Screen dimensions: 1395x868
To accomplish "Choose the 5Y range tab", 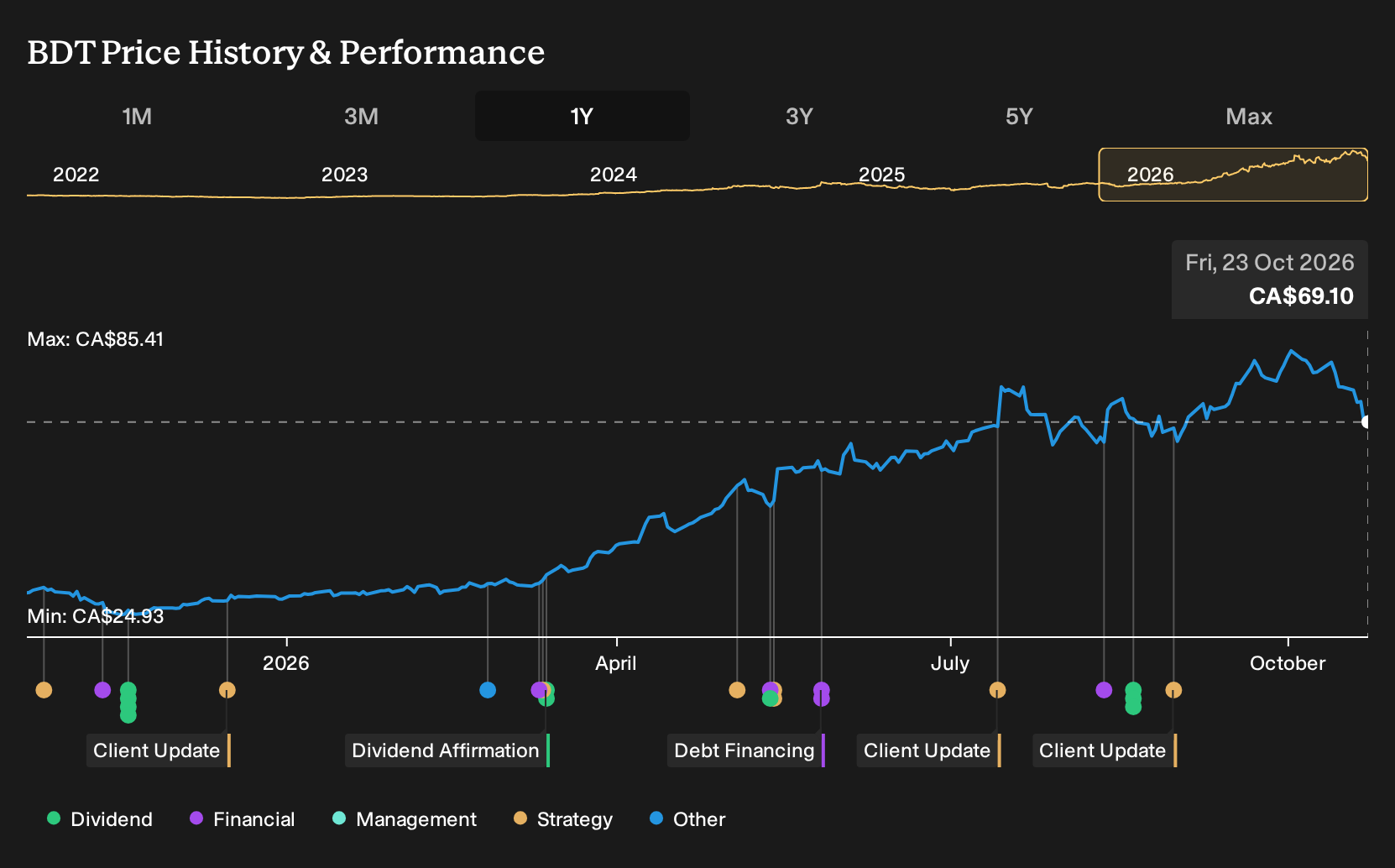I will tap(1019, 116).
